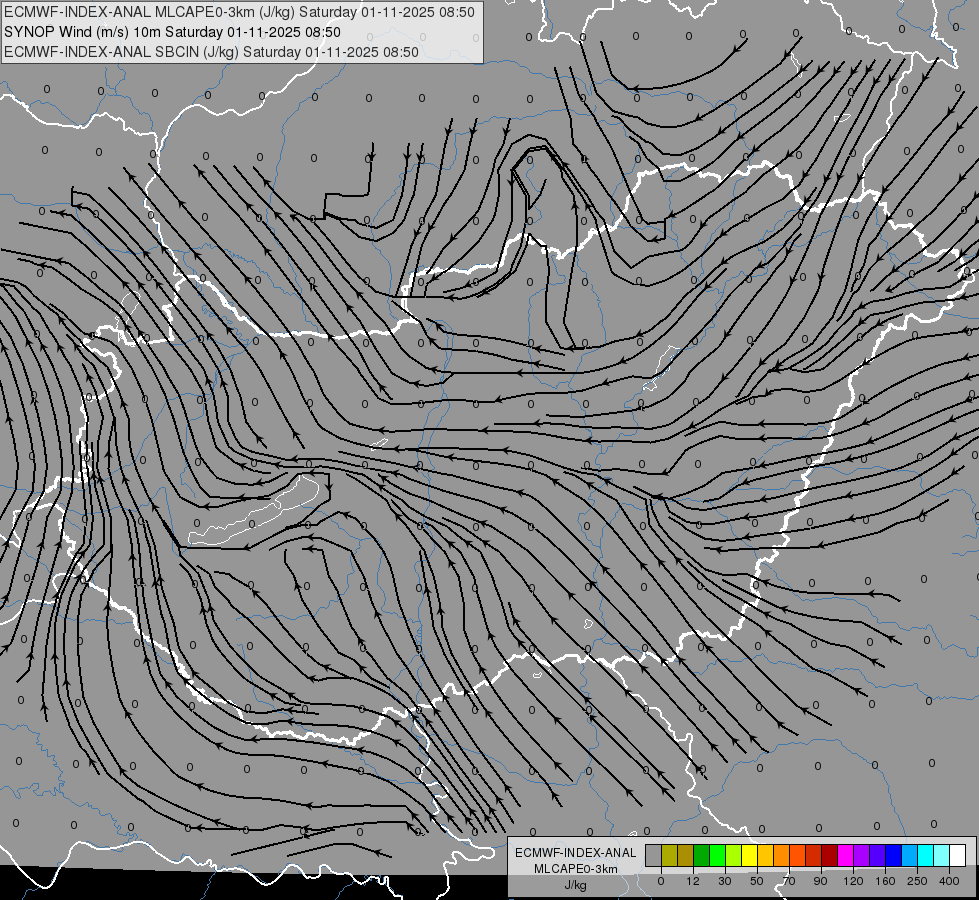Click the 120 value on legend scale
This screenshot has width=979, height=900.
pos(853,881)
